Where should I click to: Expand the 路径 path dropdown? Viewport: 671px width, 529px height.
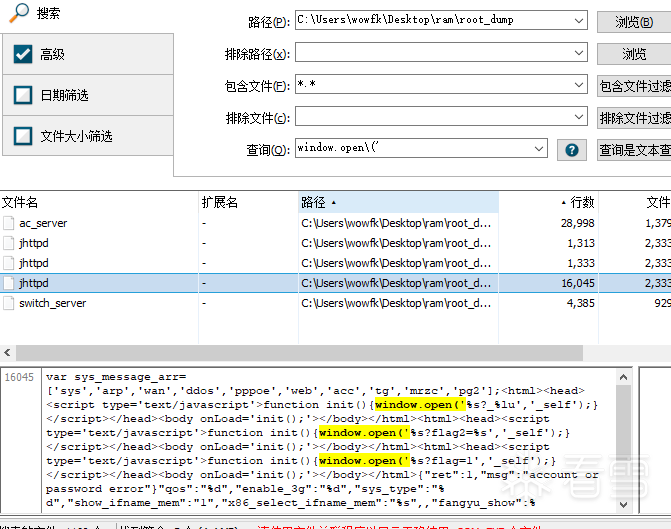point(579,21)
